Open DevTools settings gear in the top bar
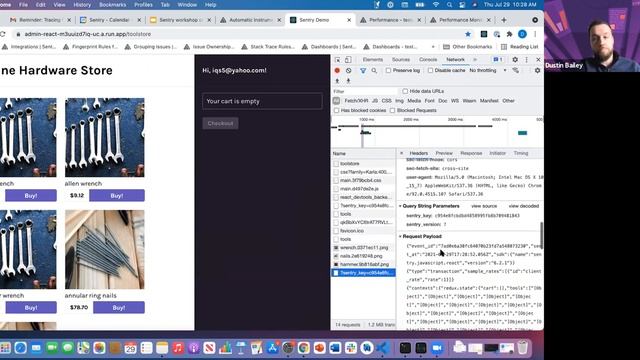 tap(515, 60)
